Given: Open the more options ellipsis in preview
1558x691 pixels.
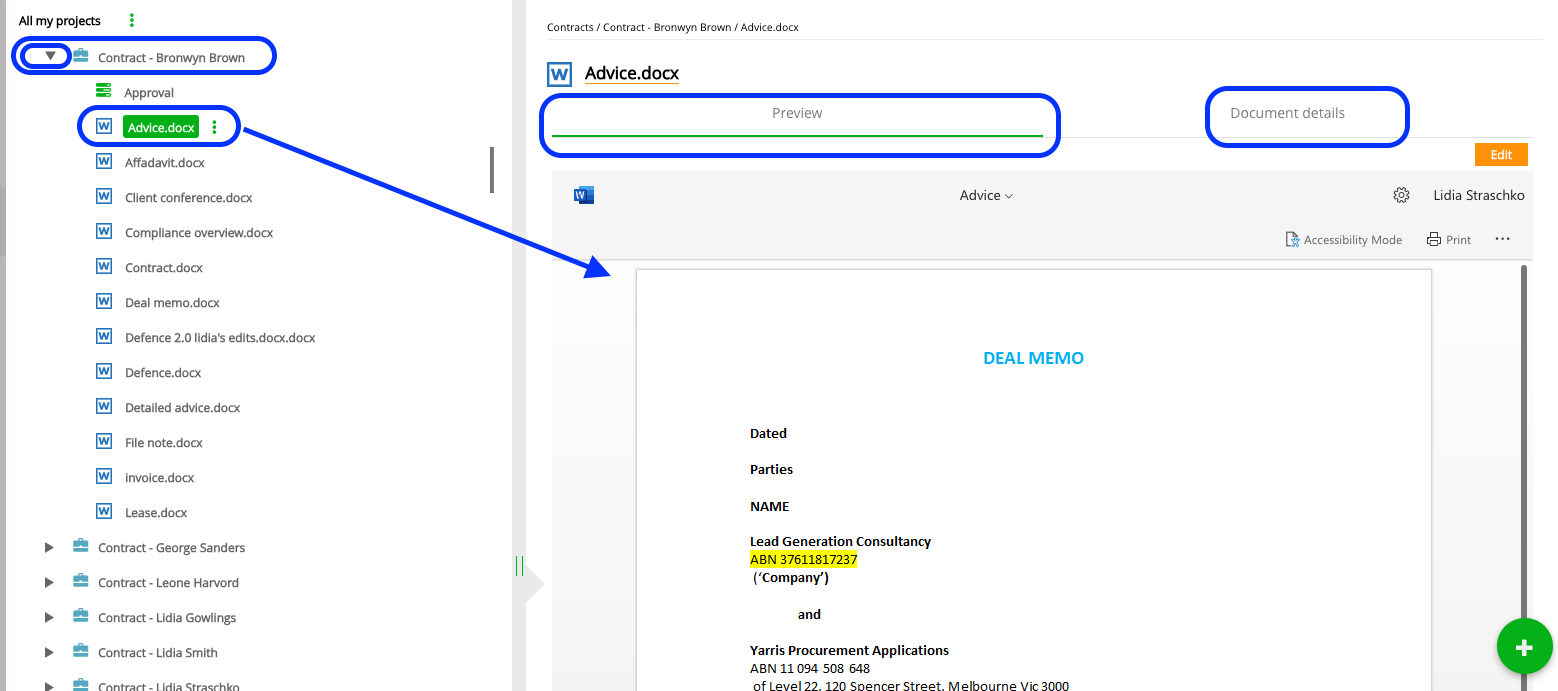Looking at the screenshot, I should pyautogui.click(x=1502, y=239).
